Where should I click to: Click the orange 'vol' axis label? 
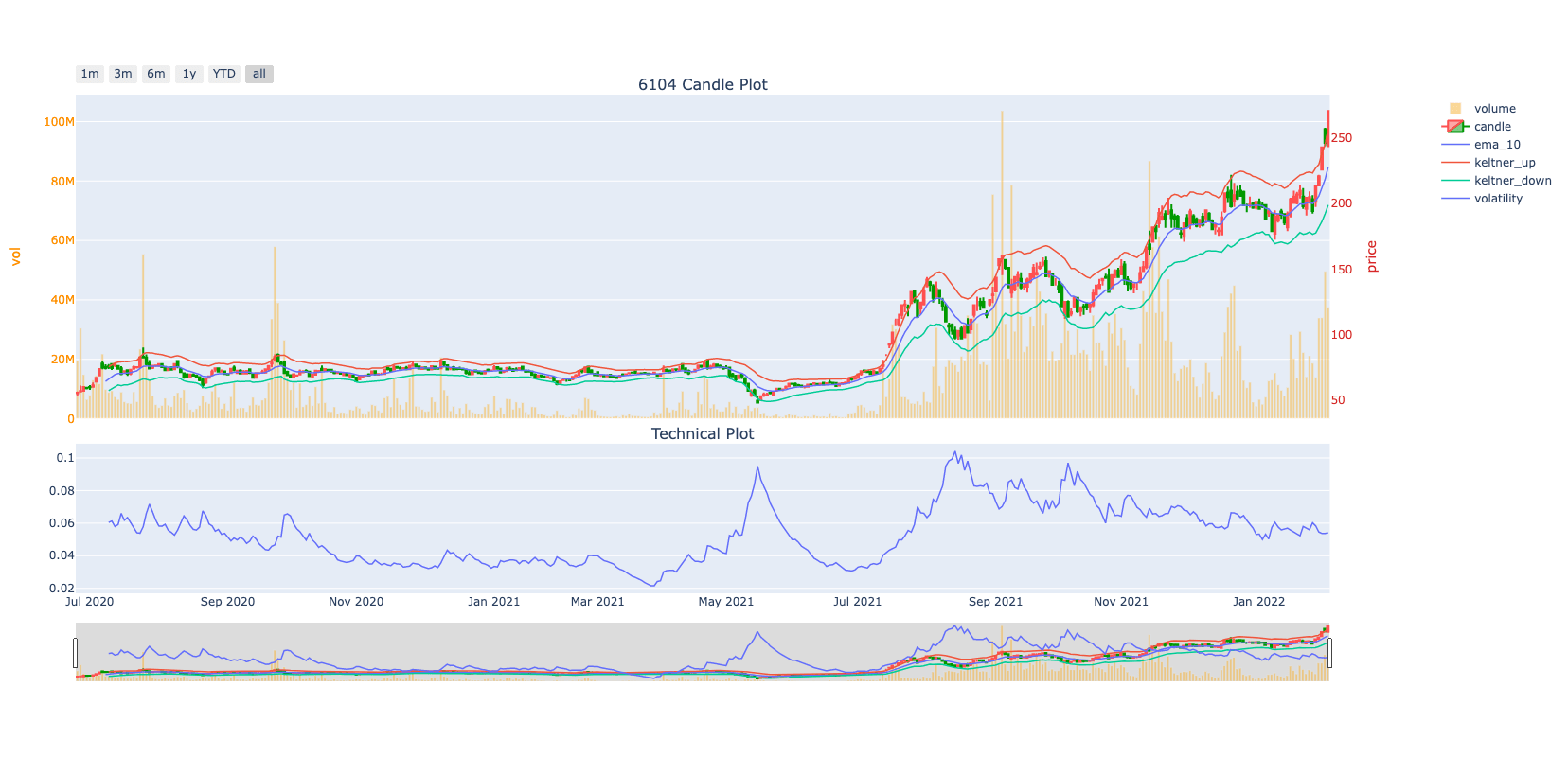(15, 255)
